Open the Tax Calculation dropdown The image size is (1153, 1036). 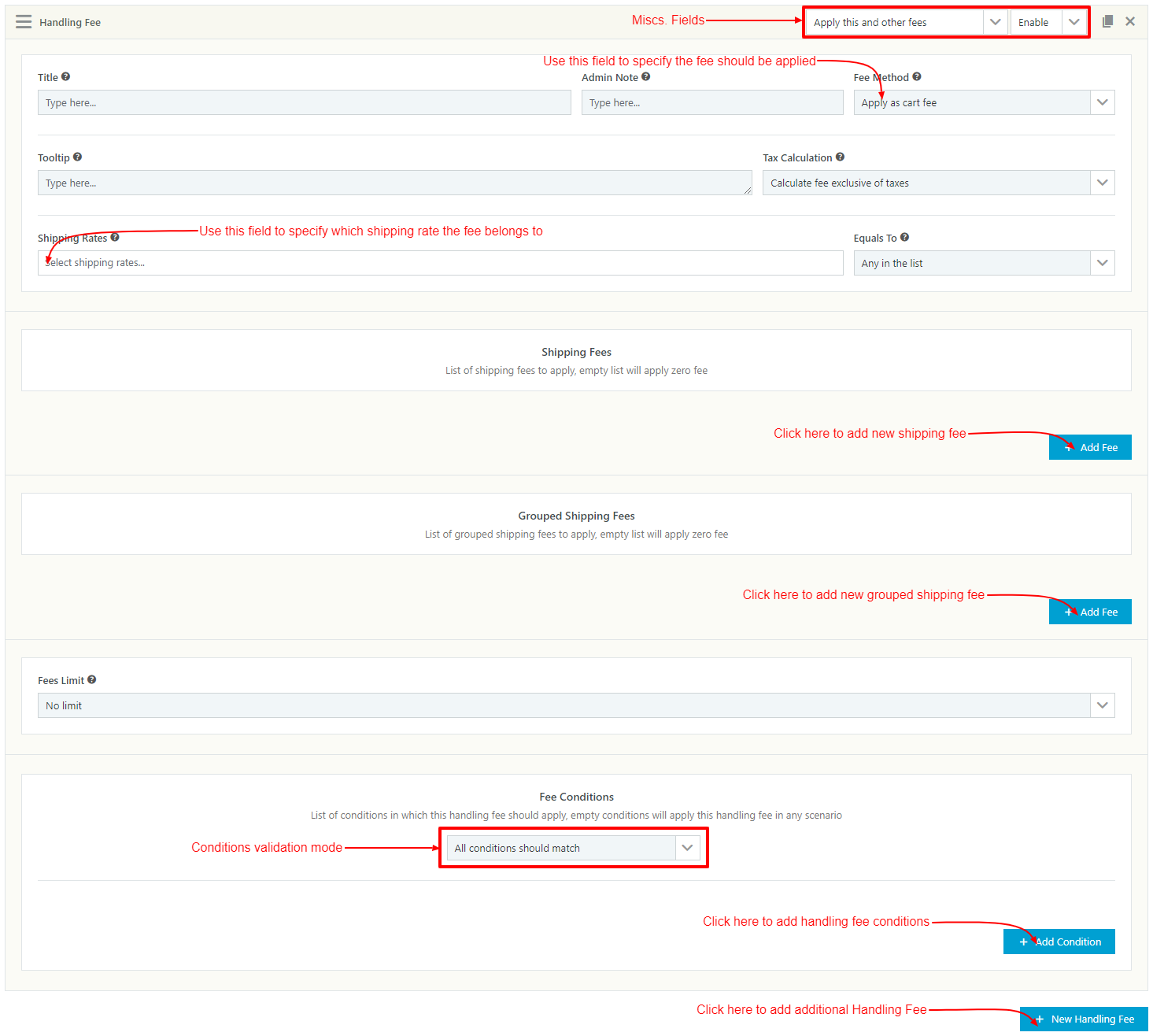pos(938,183)
